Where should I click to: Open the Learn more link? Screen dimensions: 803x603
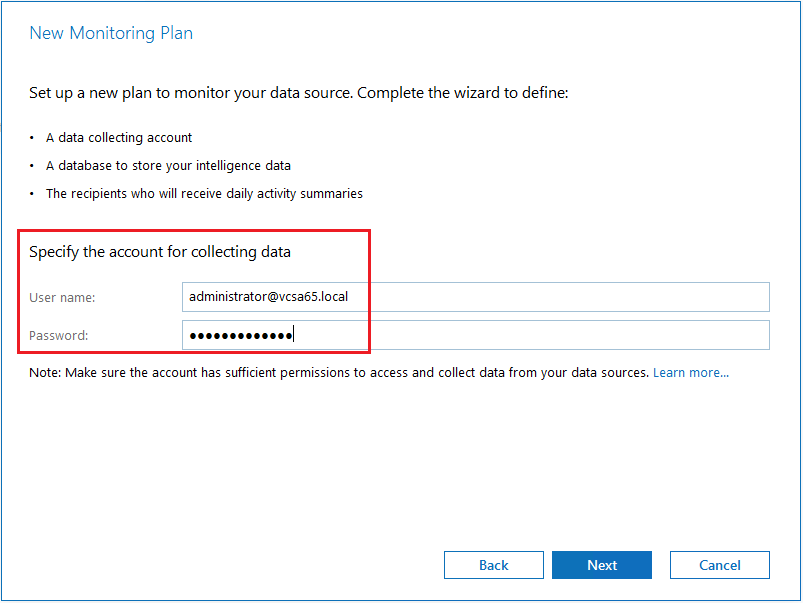[690, 372]
